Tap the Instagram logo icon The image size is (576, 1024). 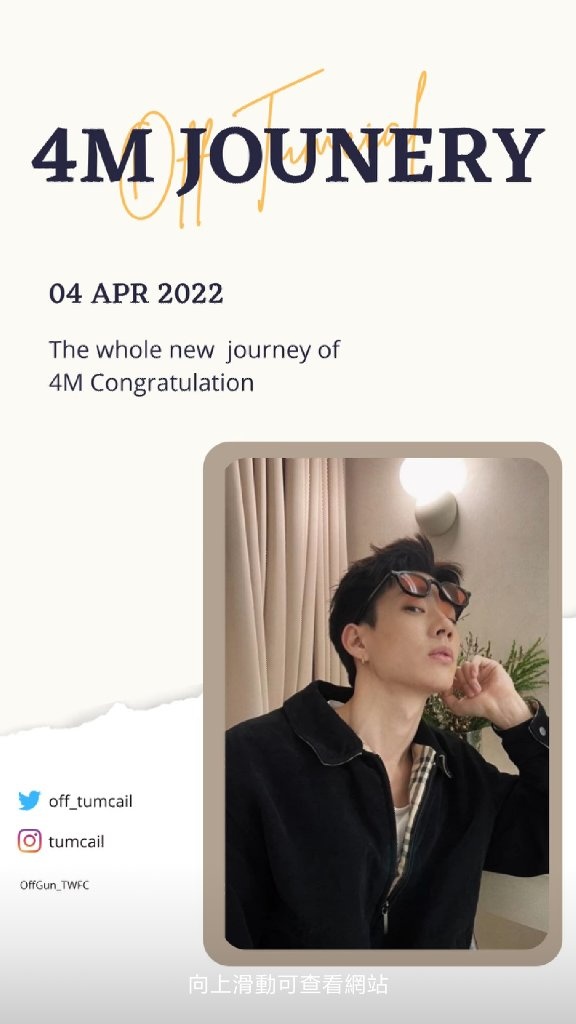29,841
